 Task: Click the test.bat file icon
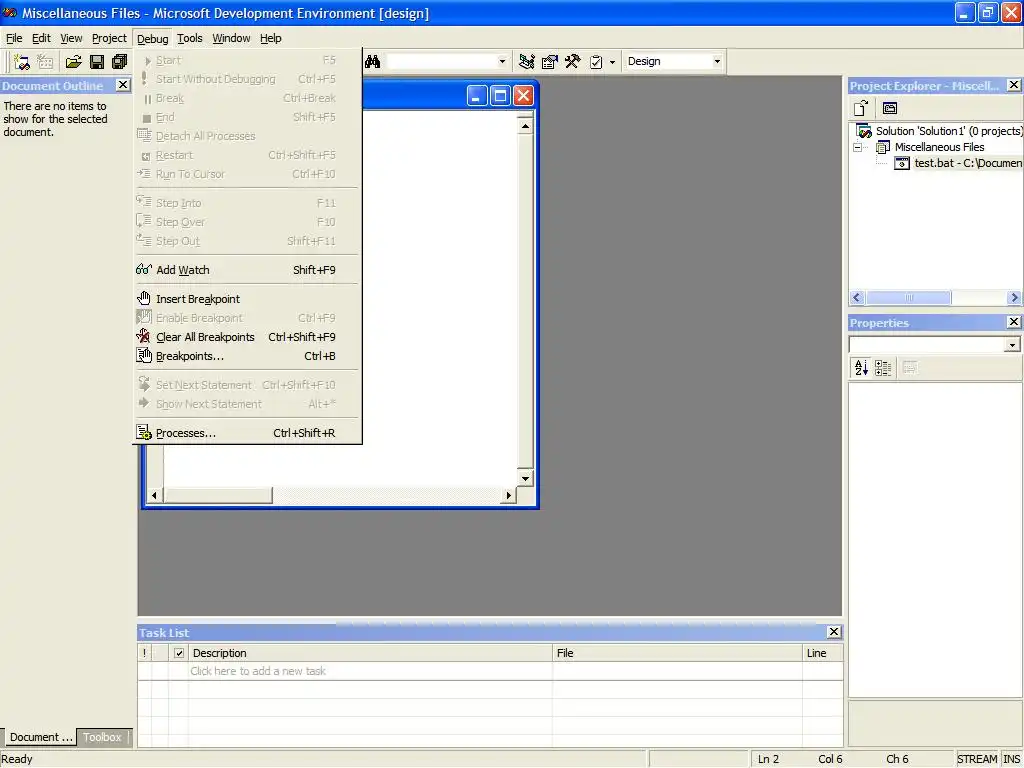coord(902,163)
